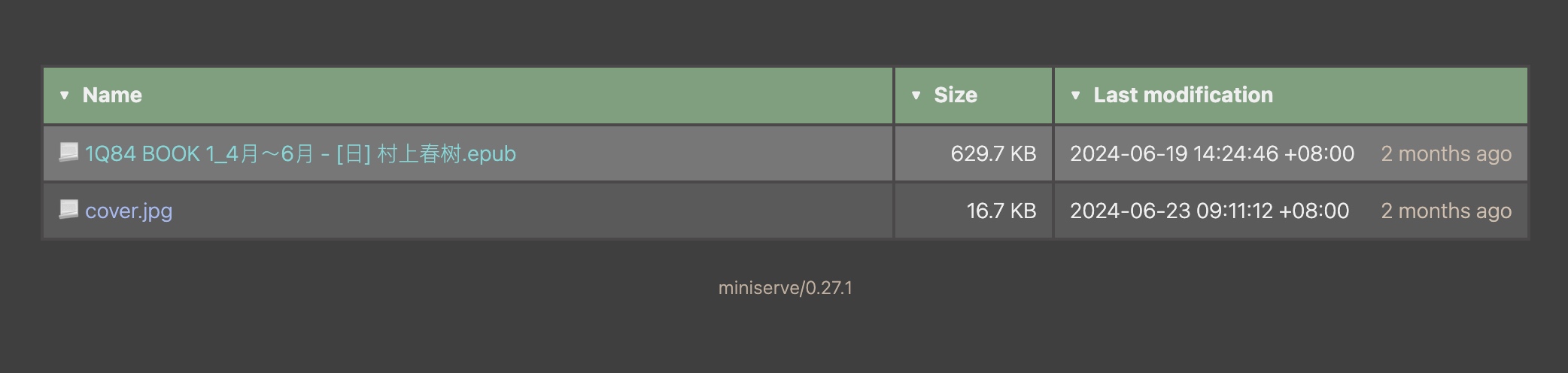1568x373 pixels.
Task: Select the 2024-06-23 09:11:12 timestamp
Action: 1209,211
